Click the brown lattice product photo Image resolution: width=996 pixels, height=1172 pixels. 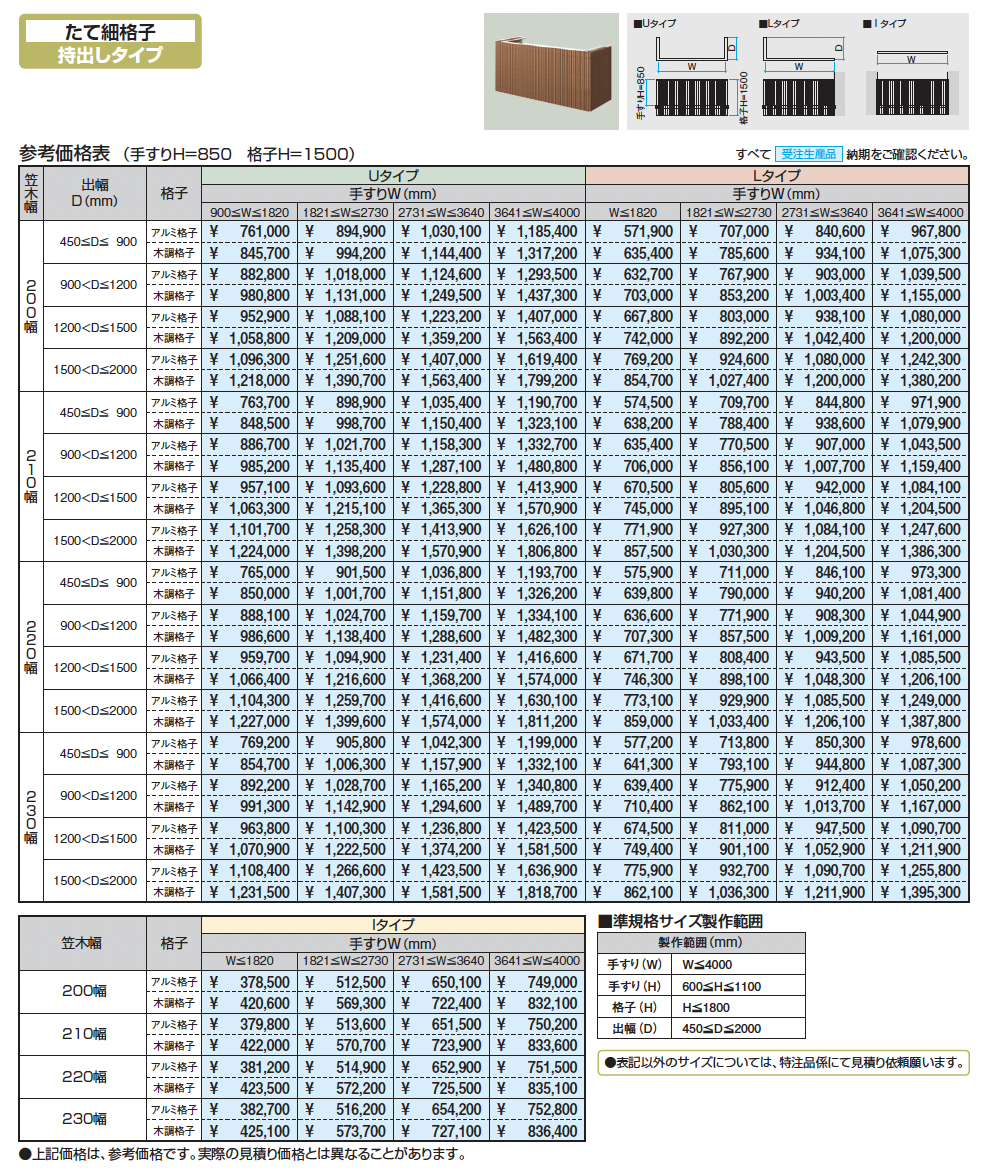coord(551,71)
